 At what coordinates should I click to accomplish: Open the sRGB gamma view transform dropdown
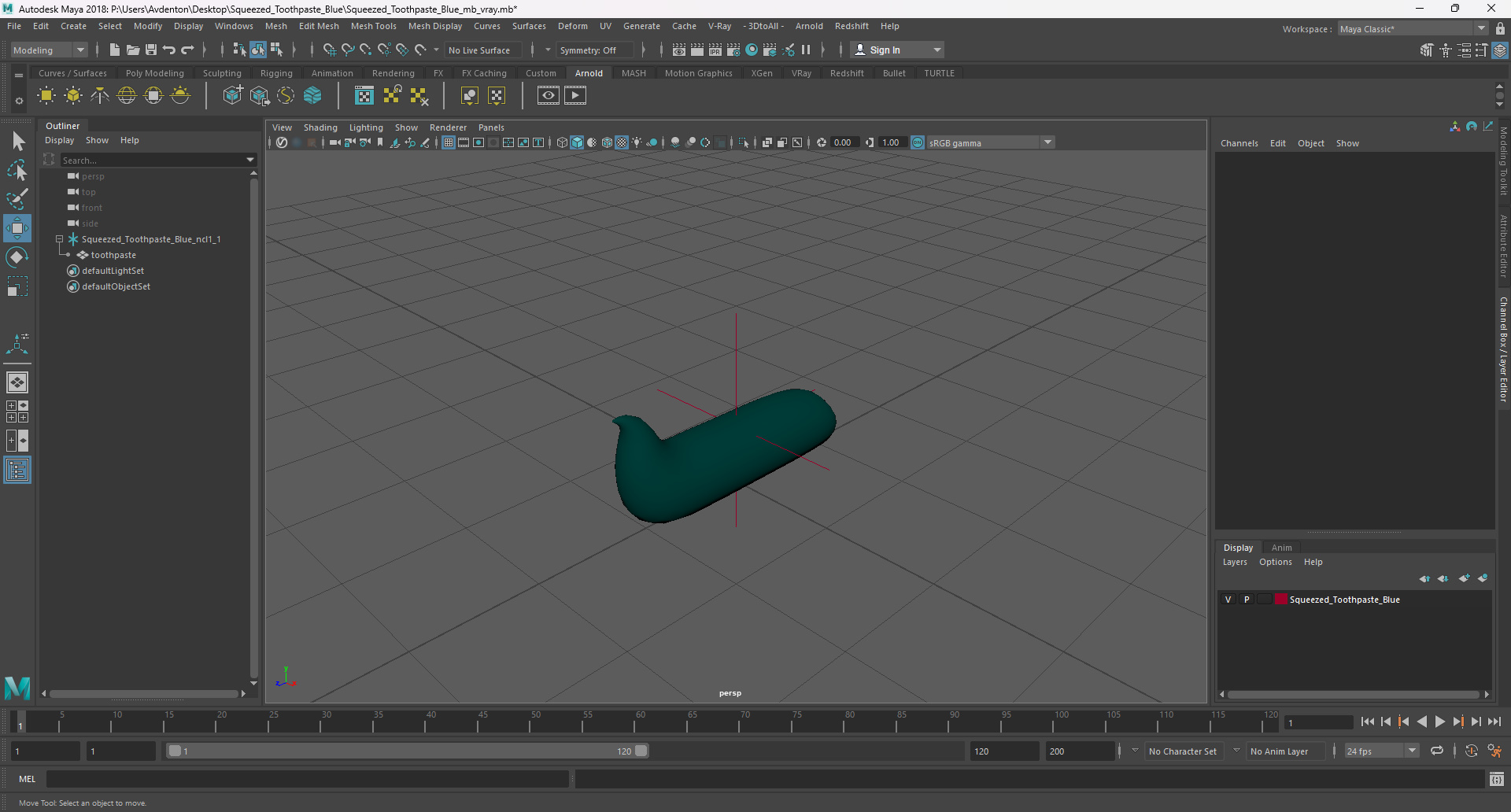tap(1047, 142)
